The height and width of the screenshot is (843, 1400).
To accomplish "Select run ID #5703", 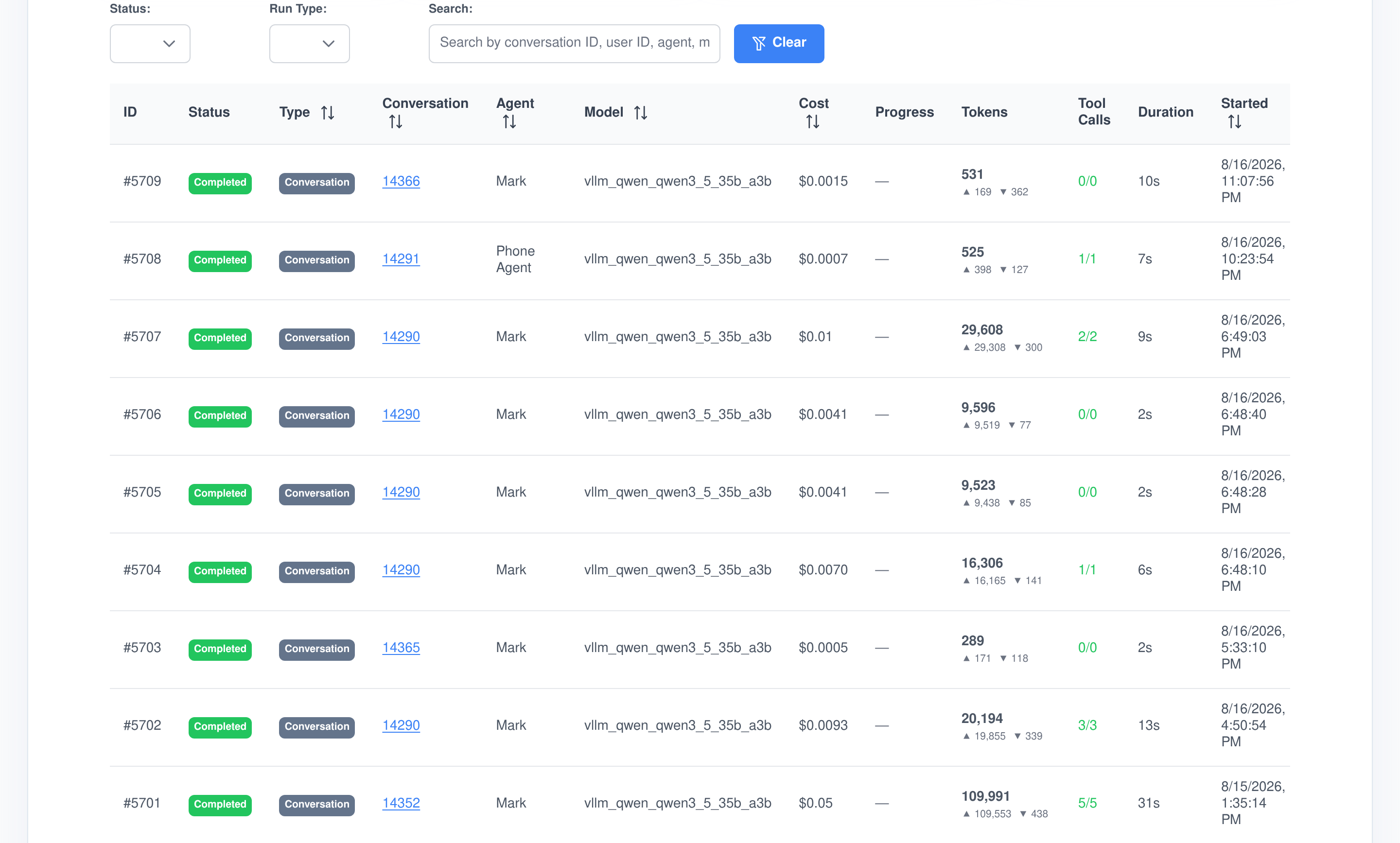I will click(x=142, y=648).
